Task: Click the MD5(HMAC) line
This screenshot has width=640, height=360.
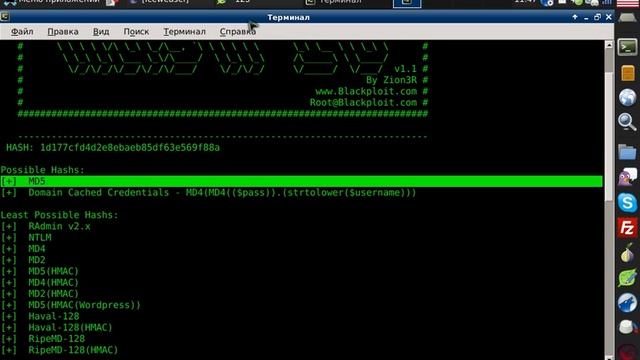Action: pyautogui.click(x=40, y=271)
